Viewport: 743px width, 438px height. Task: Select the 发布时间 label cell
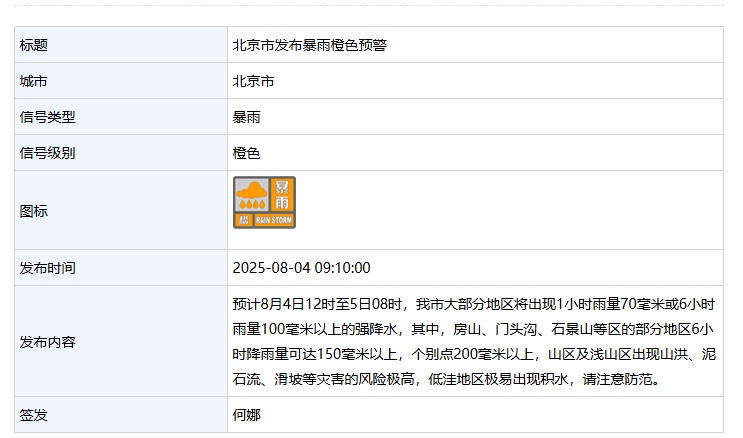47,268
